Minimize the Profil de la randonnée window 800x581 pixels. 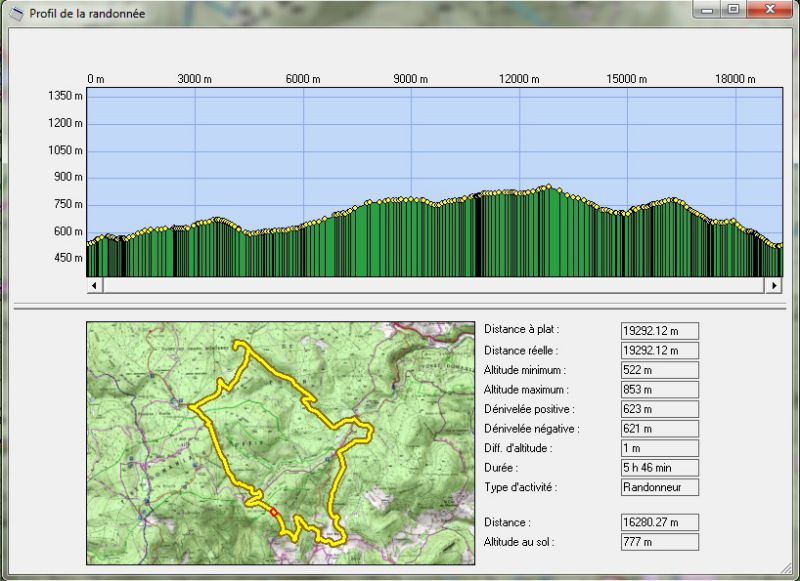point(707,9)
